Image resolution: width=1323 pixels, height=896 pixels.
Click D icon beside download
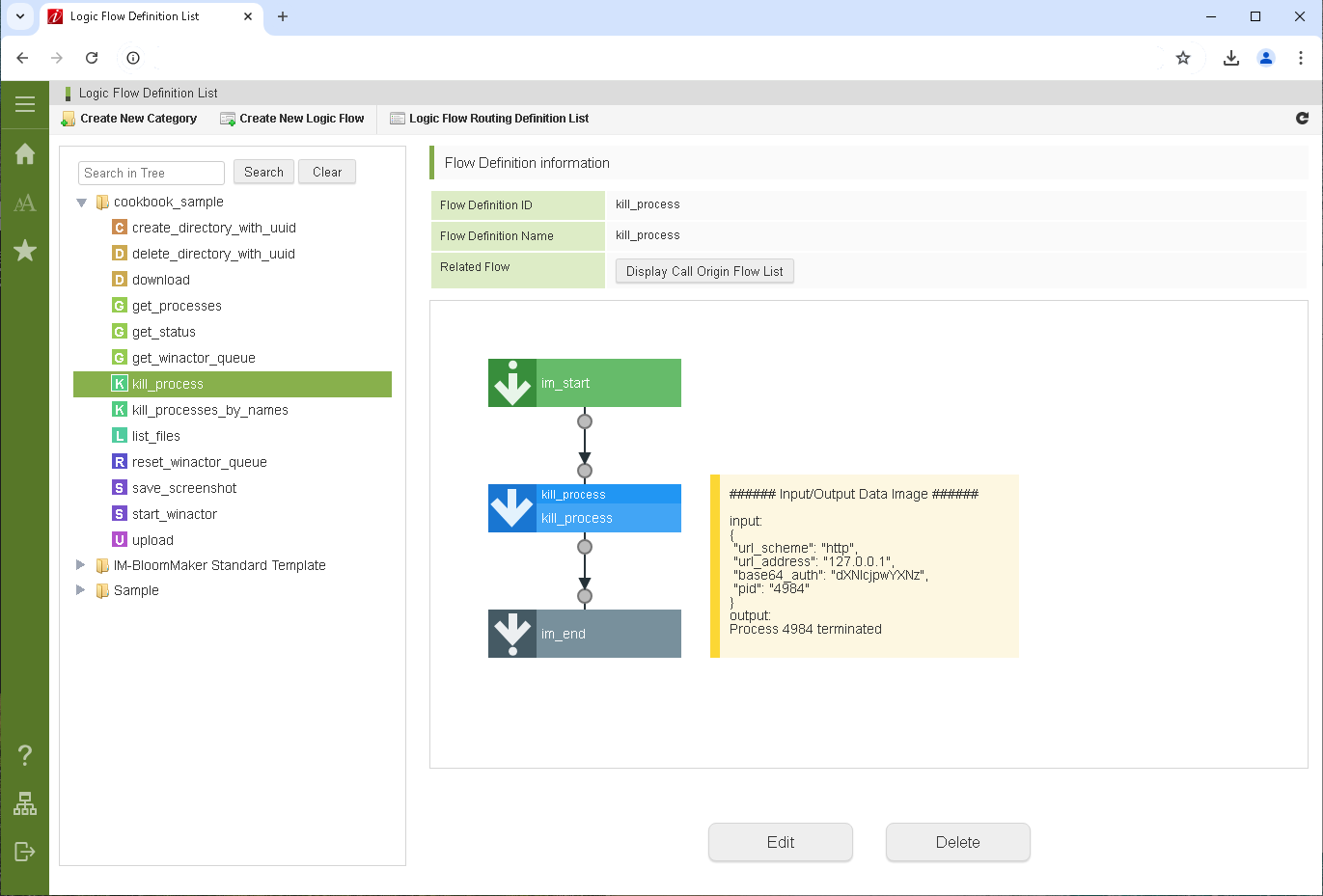click(120, 280)
